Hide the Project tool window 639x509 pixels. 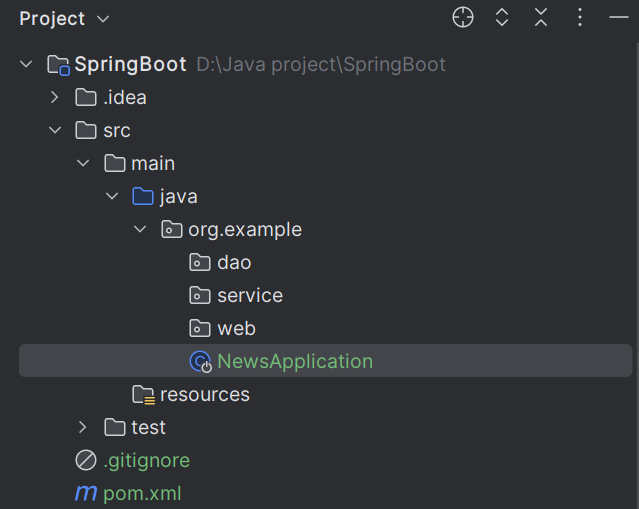pyautogui.click(x=618, y=17)
